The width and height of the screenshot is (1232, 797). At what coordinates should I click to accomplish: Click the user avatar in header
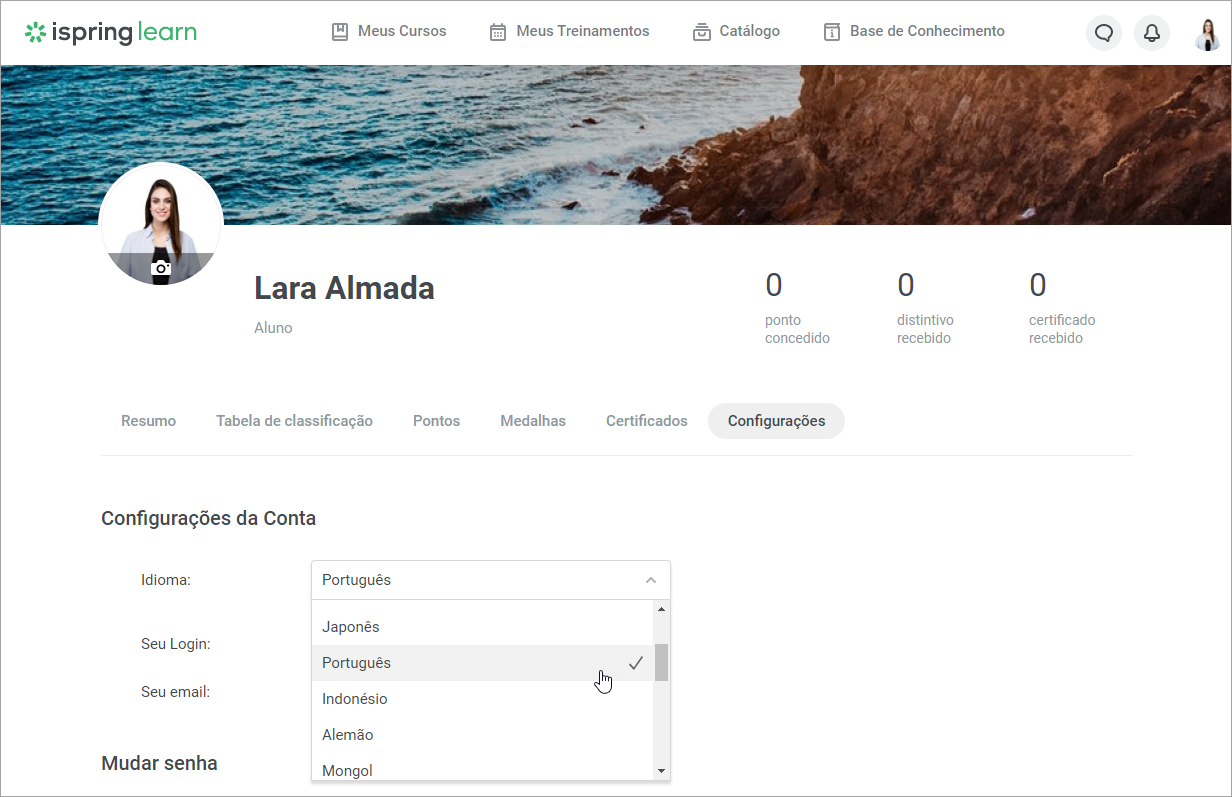pyautogui.click(x=1207, y=33)
